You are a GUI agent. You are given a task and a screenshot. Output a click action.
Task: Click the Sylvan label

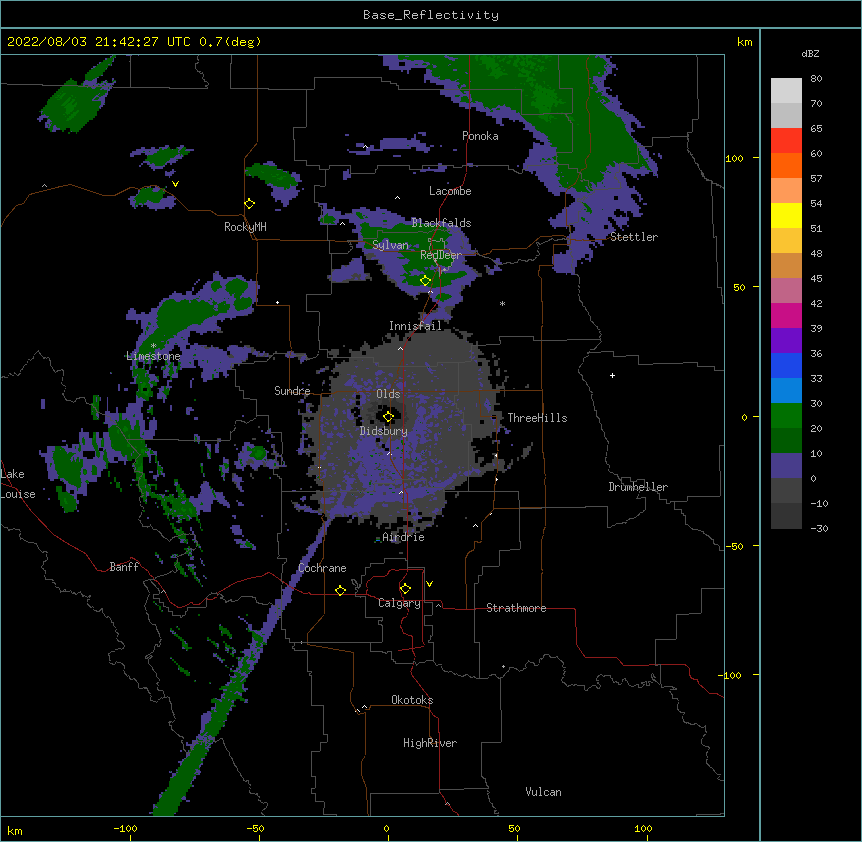[x=390, y=245]
